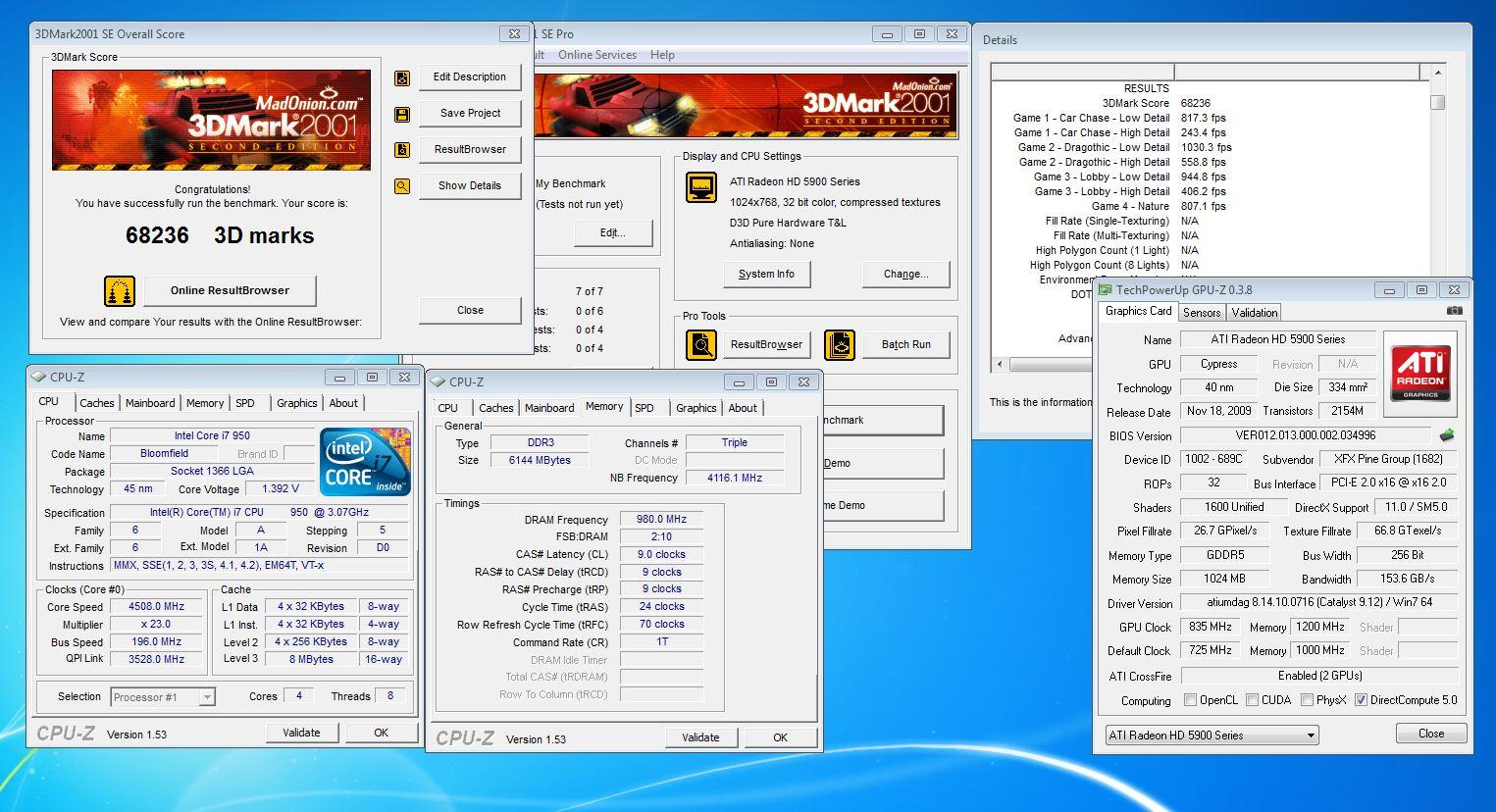Click the Batch Run icon
The image size is (1496, 812).
point(840,345)
